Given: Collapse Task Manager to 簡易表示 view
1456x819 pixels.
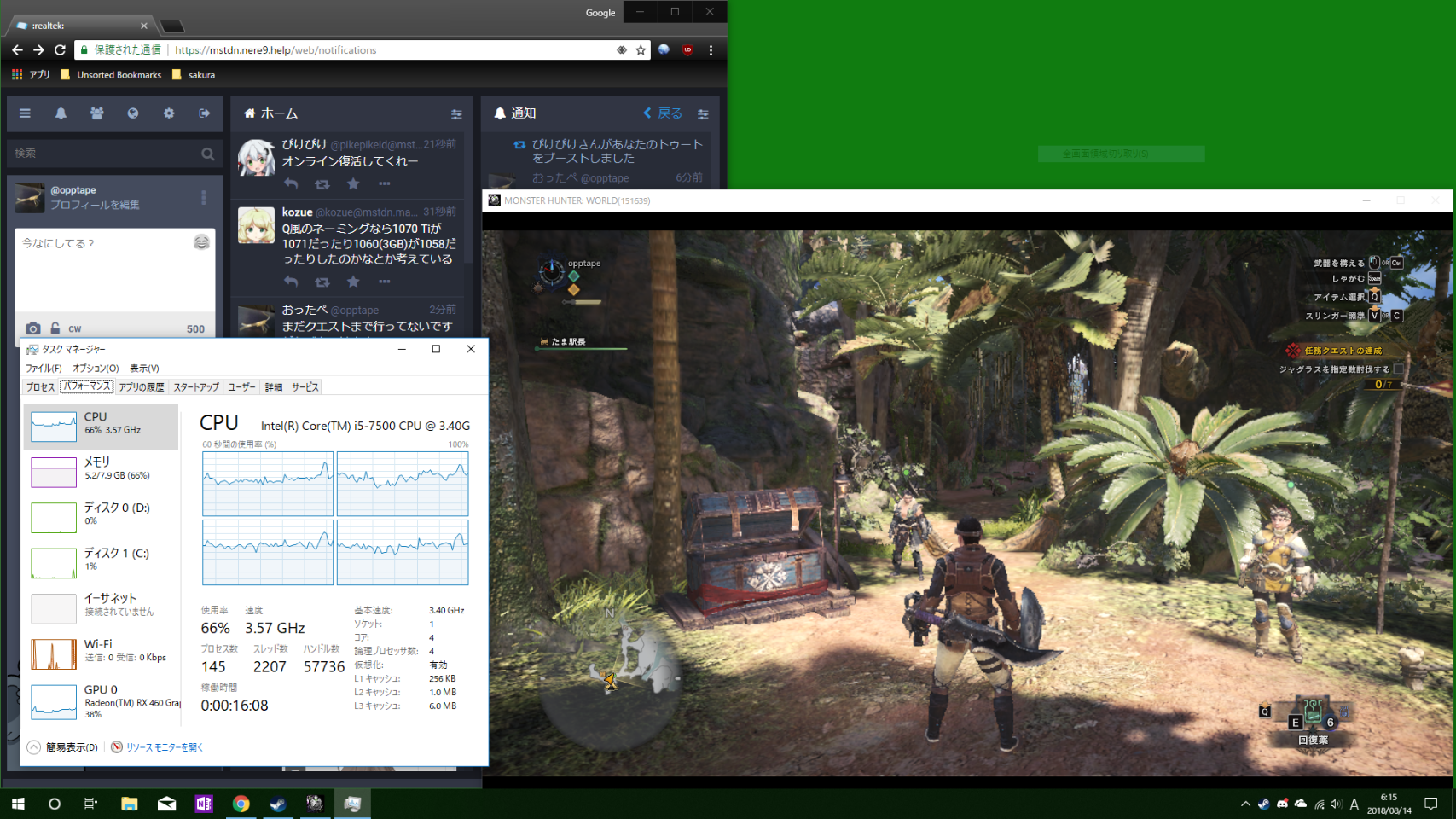Looking at the screenshot, I should [x=63, y=747].
